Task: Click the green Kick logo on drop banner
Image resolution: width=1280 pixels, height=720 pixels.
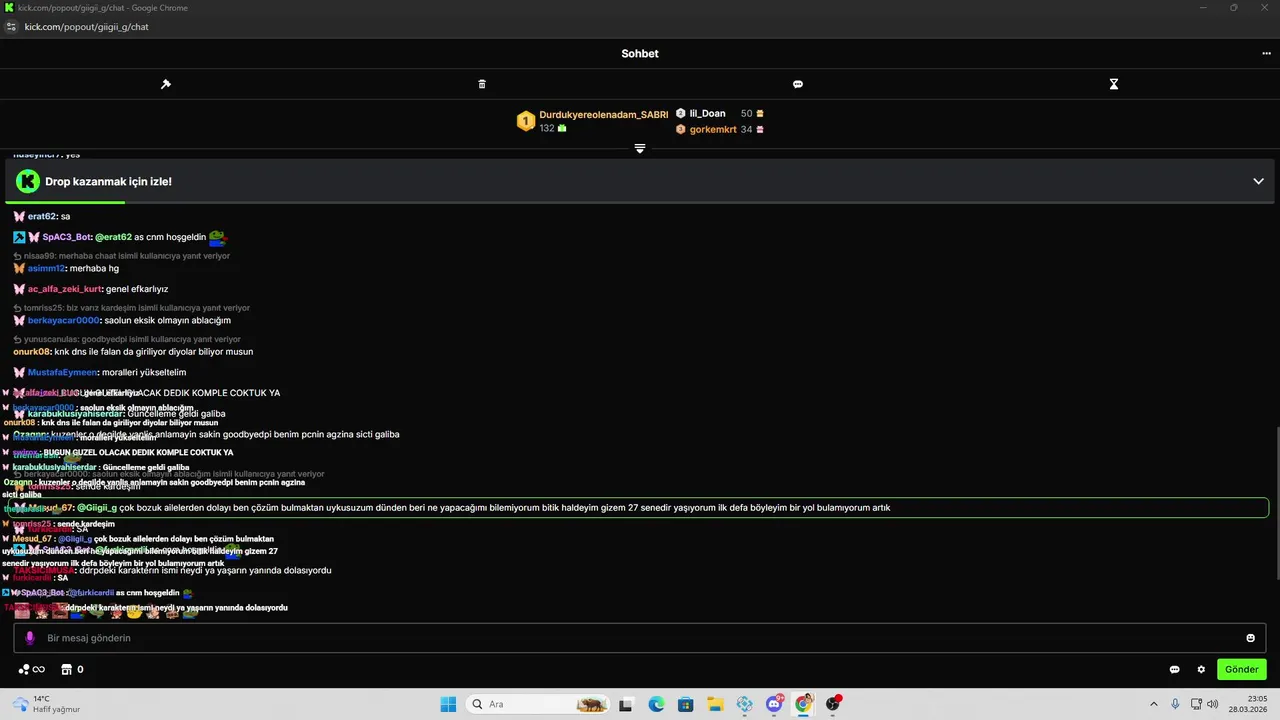Action: pyautogui.click(x=28, y=181)
